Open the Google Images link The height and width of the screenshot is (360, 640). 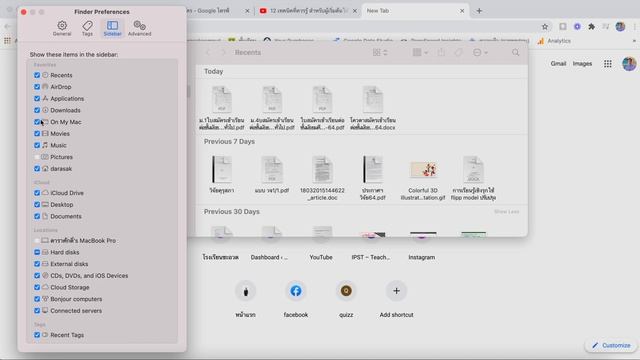pyautogui.click(x=582, y=64)
